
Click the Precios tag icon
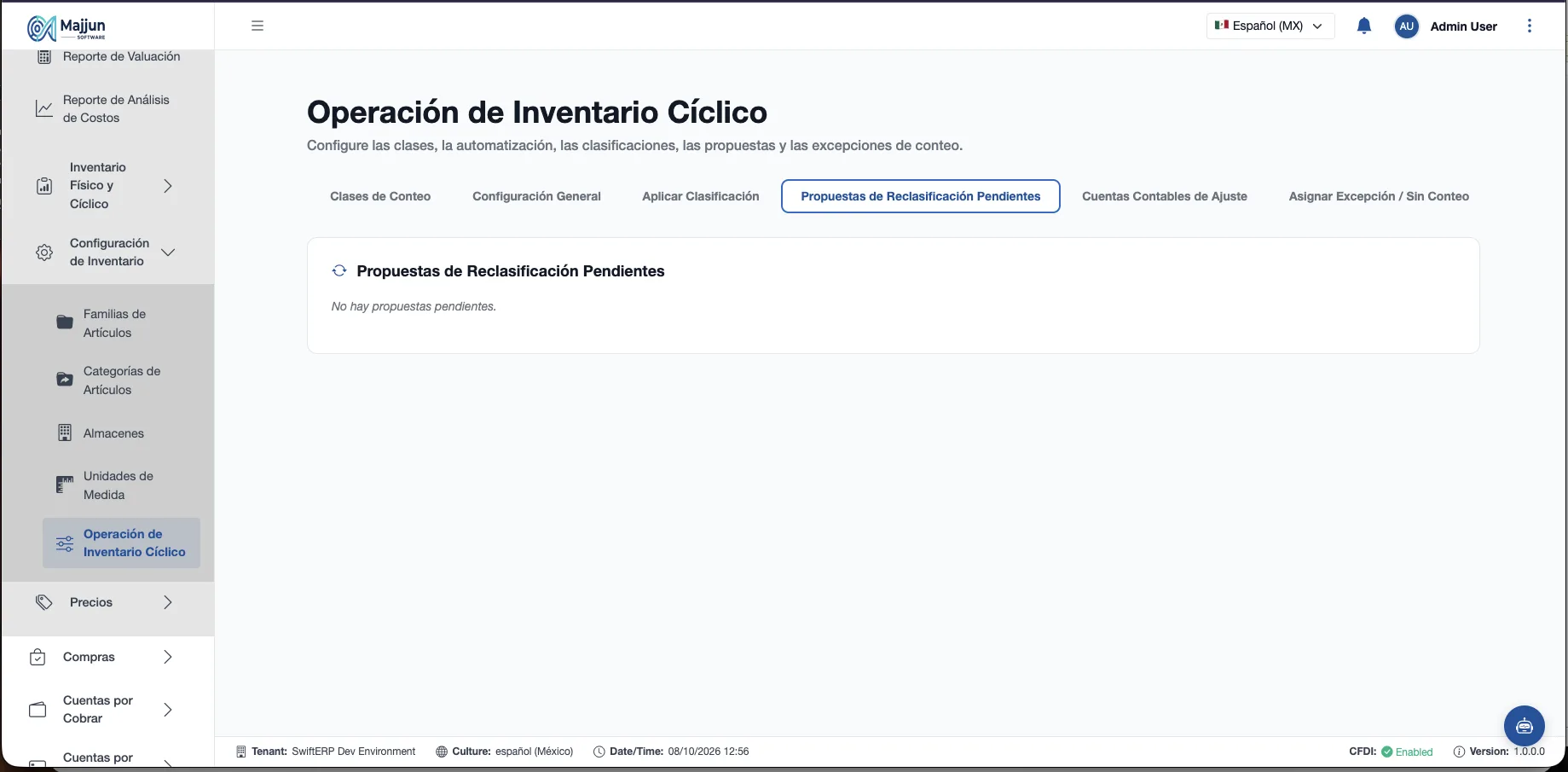[x=44, y=602]
